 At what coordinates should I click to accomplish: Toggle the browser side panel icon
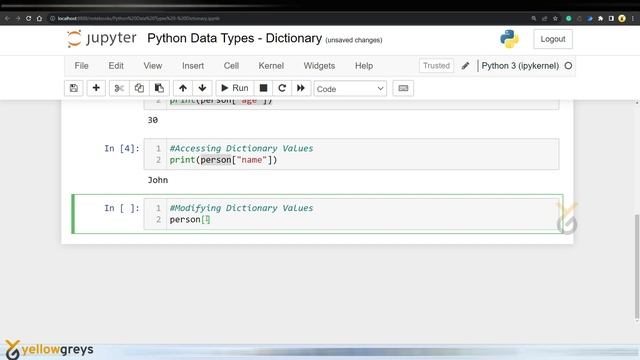(611, 18)
